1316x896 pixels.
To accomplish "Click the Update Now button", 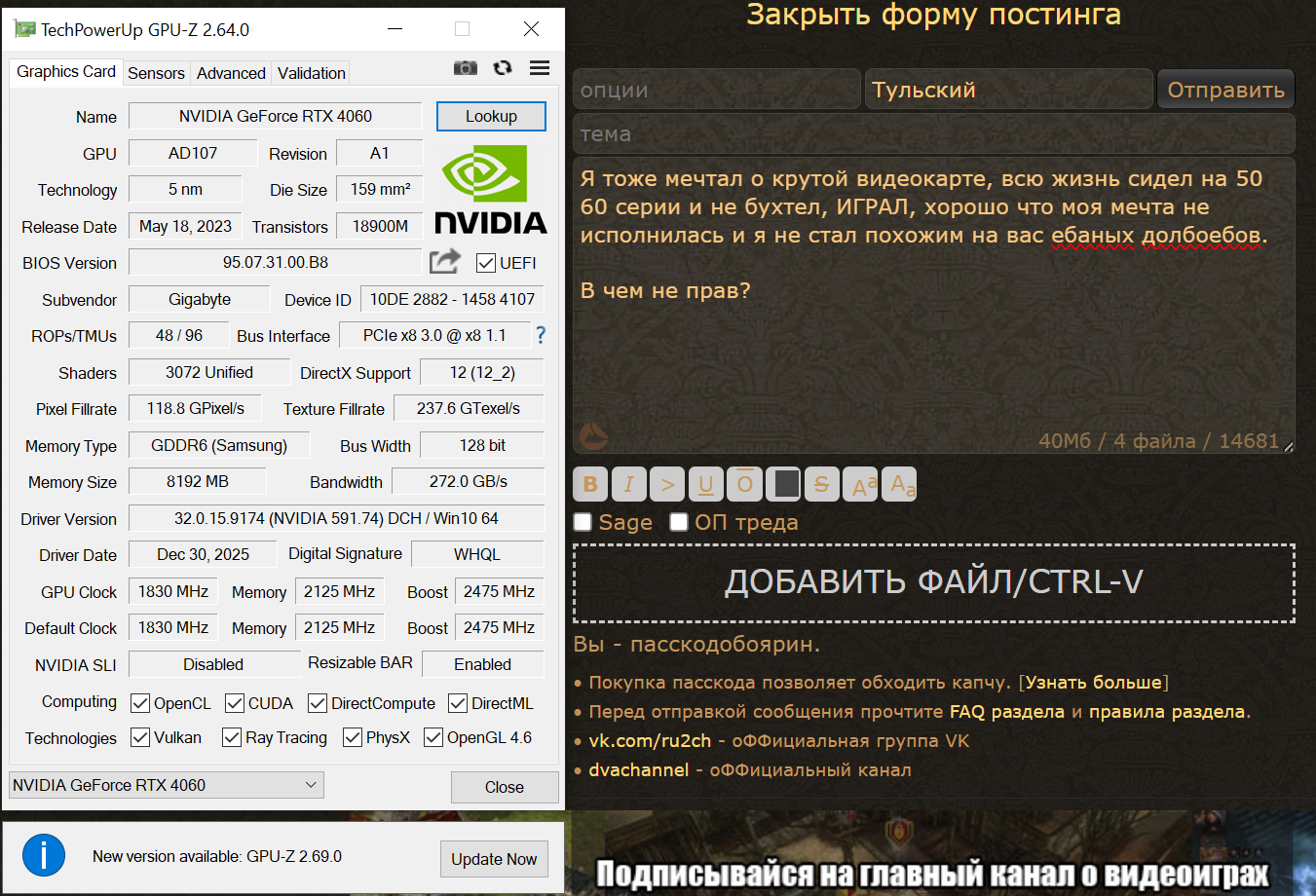I will (x=494, y=859).
